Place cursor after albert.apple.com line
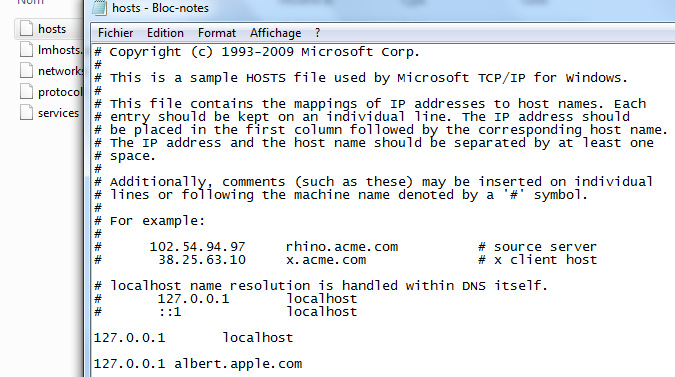 [x=303, y=364]
